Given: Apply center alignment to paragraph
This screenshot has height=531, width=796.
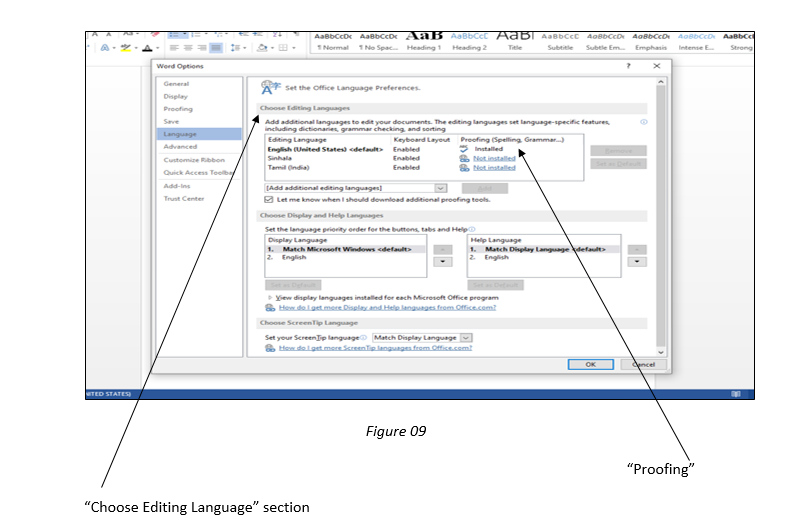Looking at the screenshot, I should tap(188, 48).
